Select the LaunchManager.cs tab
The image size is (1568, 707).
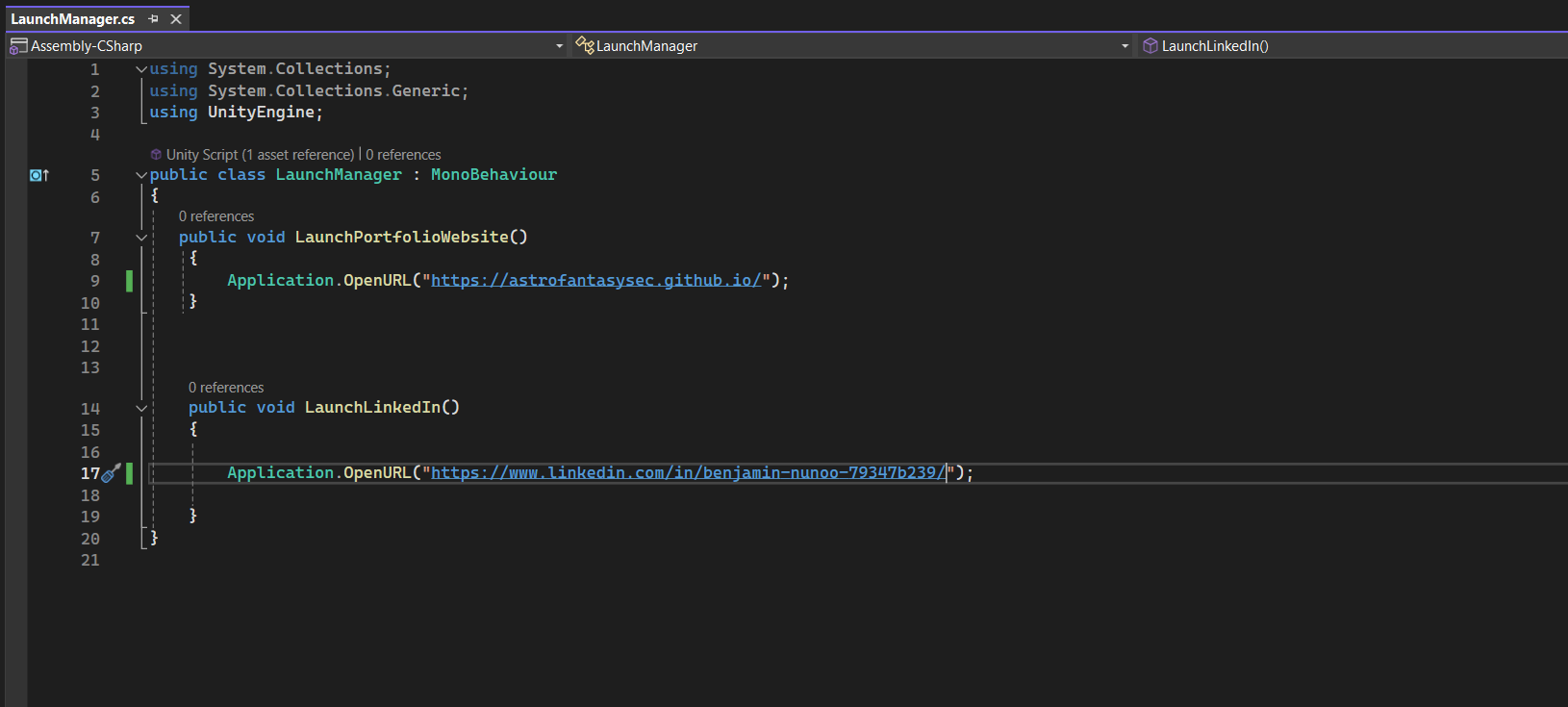click(x=73, y=19)
